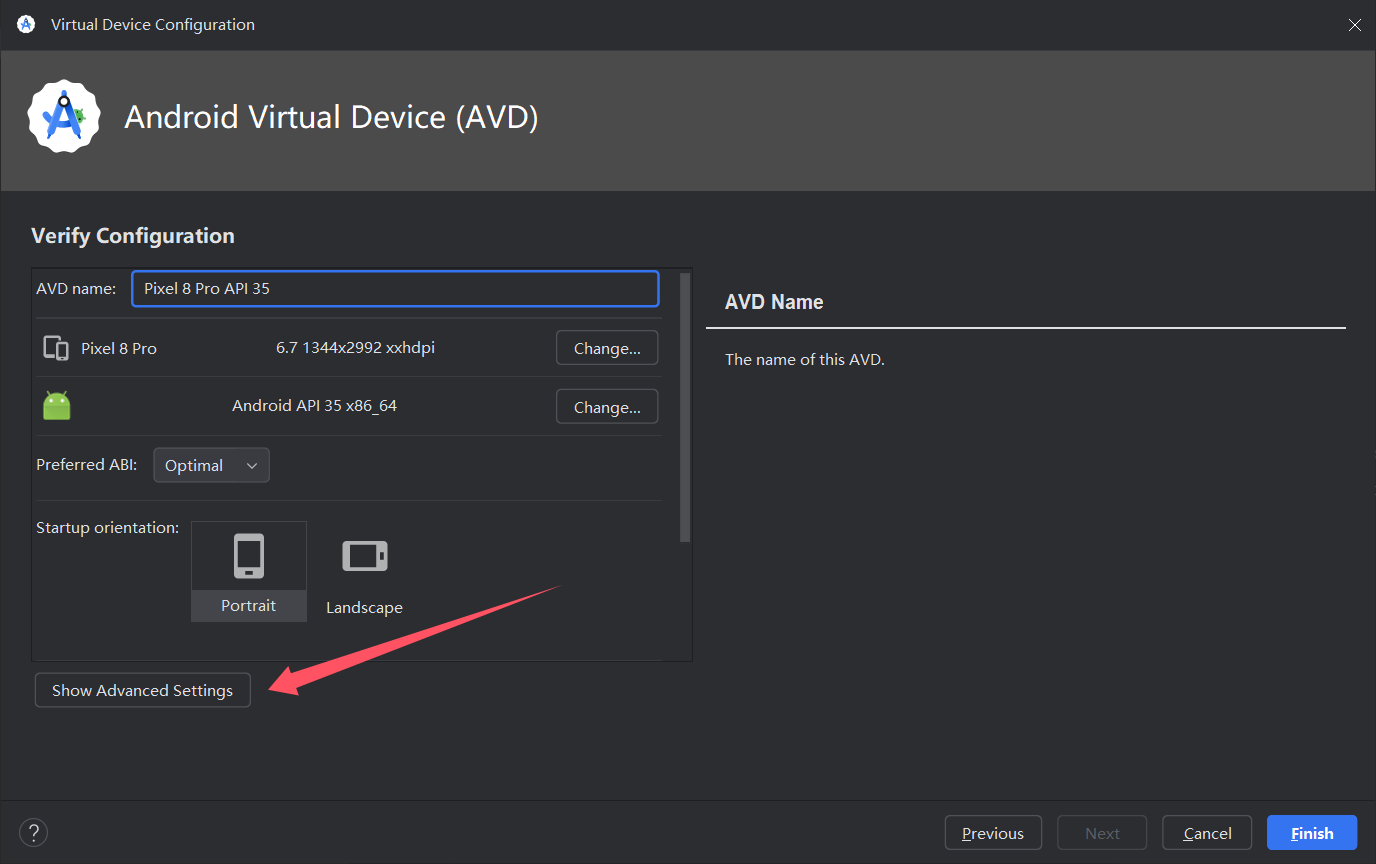
Task: Finish creating the virtual device
Action: pos(1312,833)
